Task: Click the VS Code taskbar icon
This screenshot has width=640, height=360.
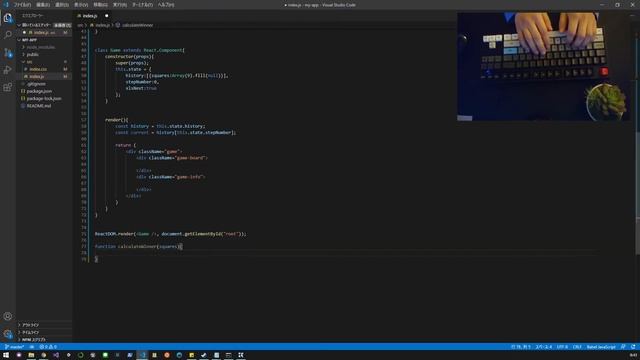Action: pos(142,355)
